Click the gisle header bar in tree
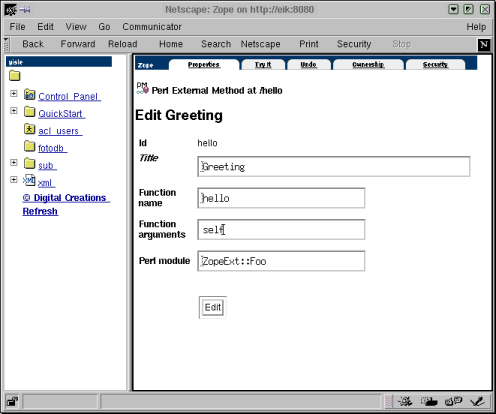The image size is (496, 414). [x=59, y=62]
